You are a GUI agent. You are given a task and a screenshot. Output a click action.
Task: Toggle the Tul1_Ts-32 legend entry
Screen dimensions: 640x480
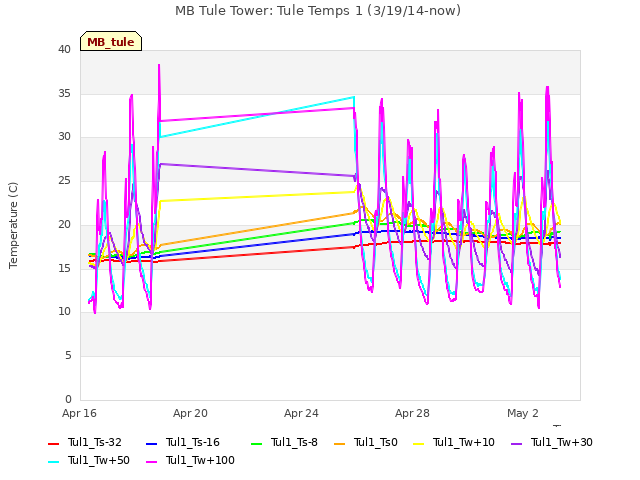[85, 442]
